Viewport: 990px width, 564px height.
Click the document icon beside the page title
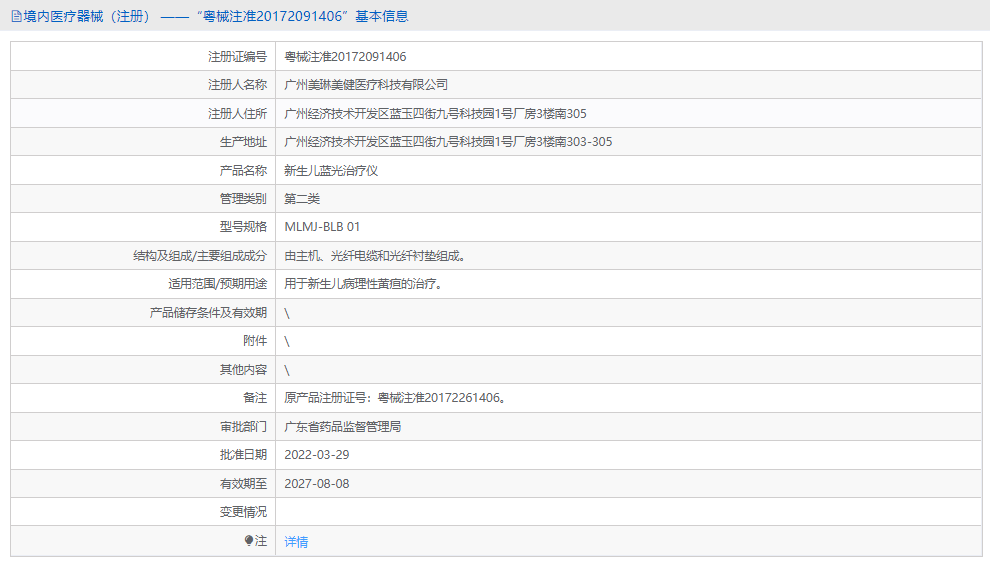(16, 16)
